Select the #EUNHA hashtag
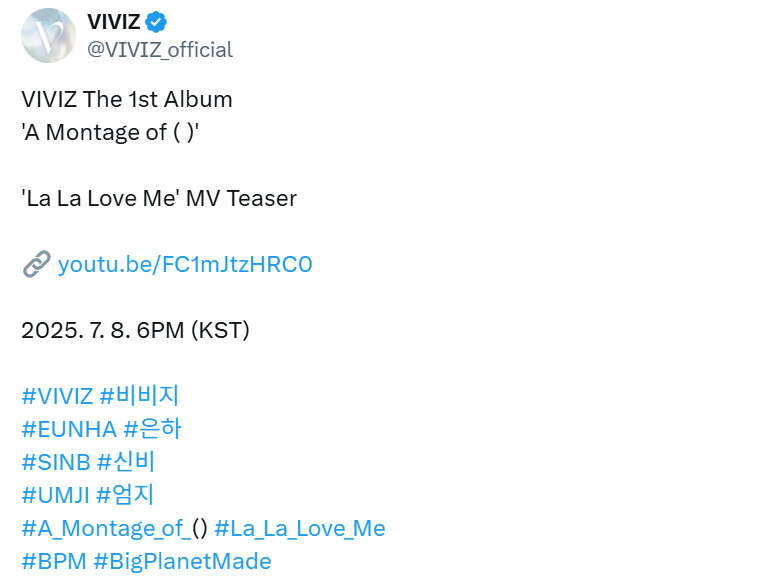 coord(69,429)
